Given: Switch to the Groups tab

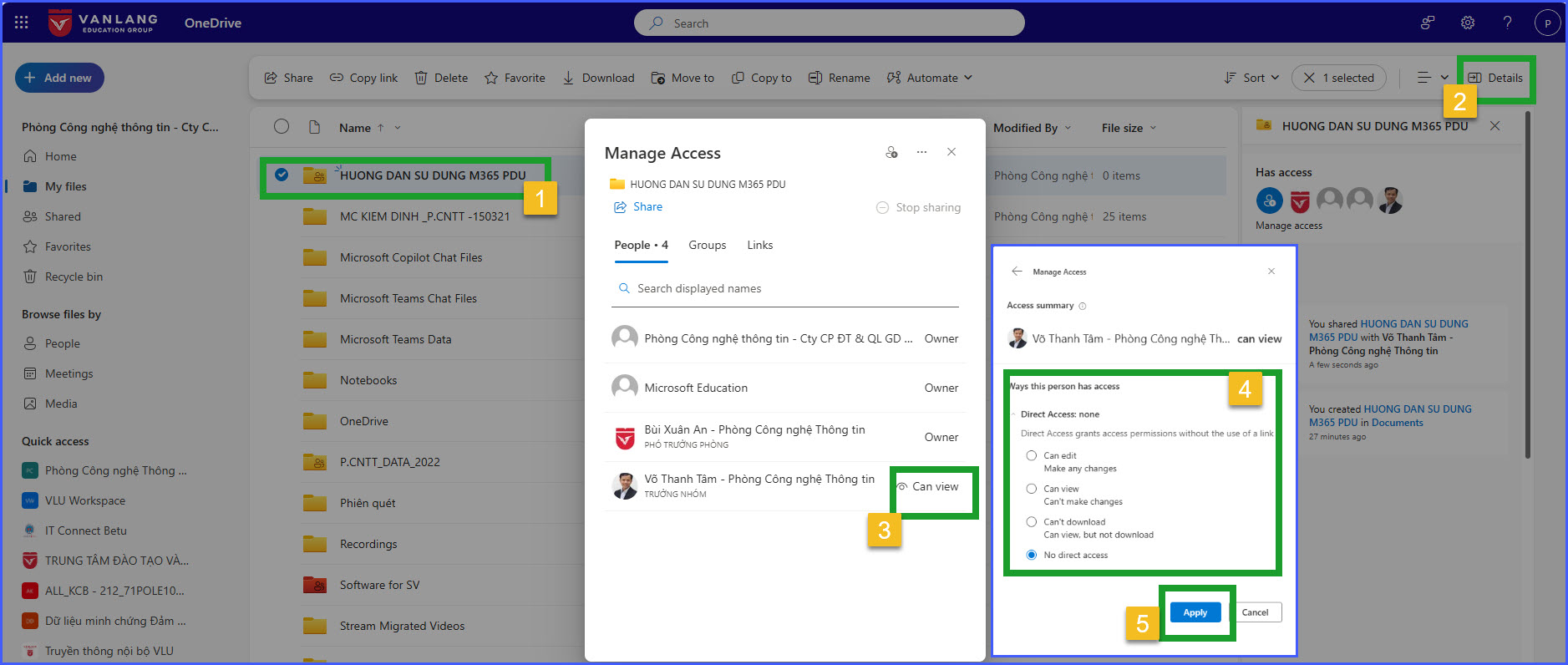Looking at the screenshot, I should (707, 245).
